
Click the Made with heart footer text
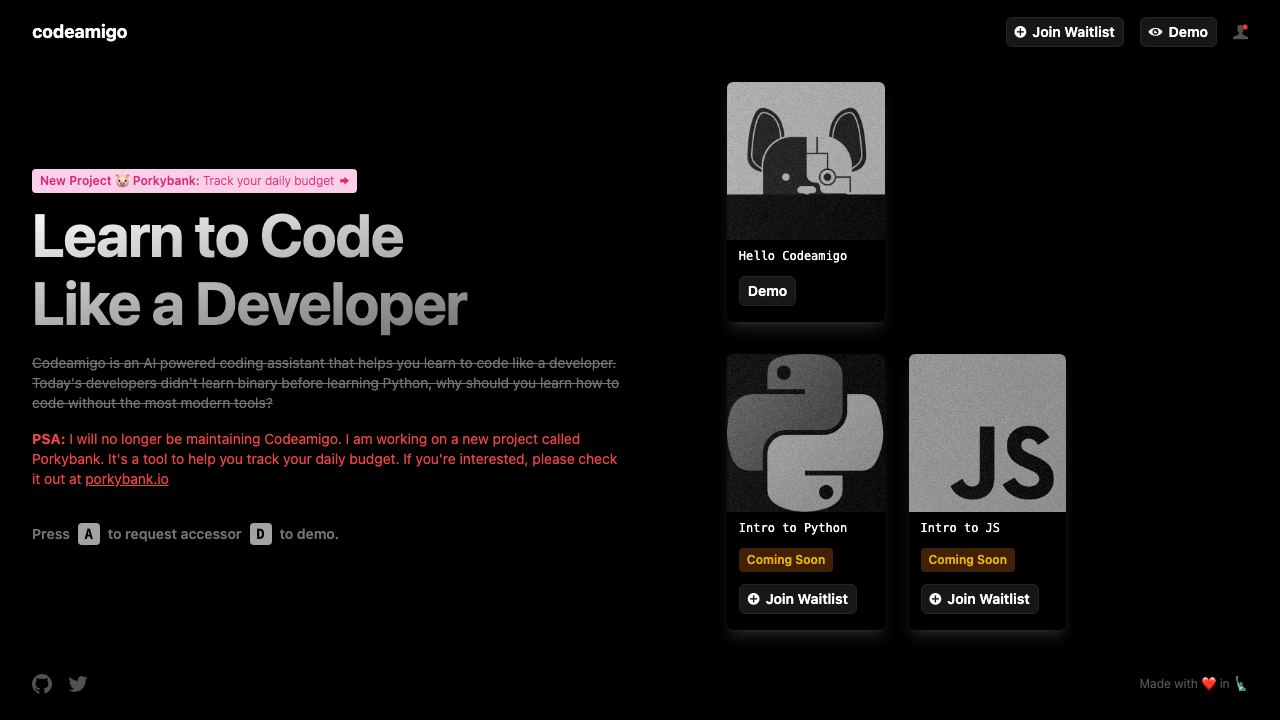[x=1194, y=684]
